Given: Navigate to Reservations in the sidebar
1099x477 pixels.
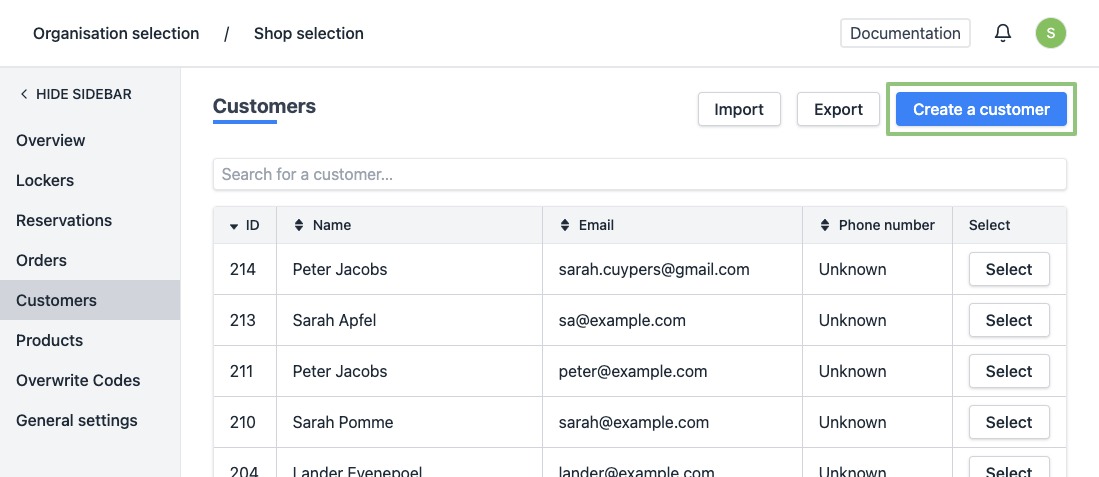Looking at the screenshot, I should 64,220.
